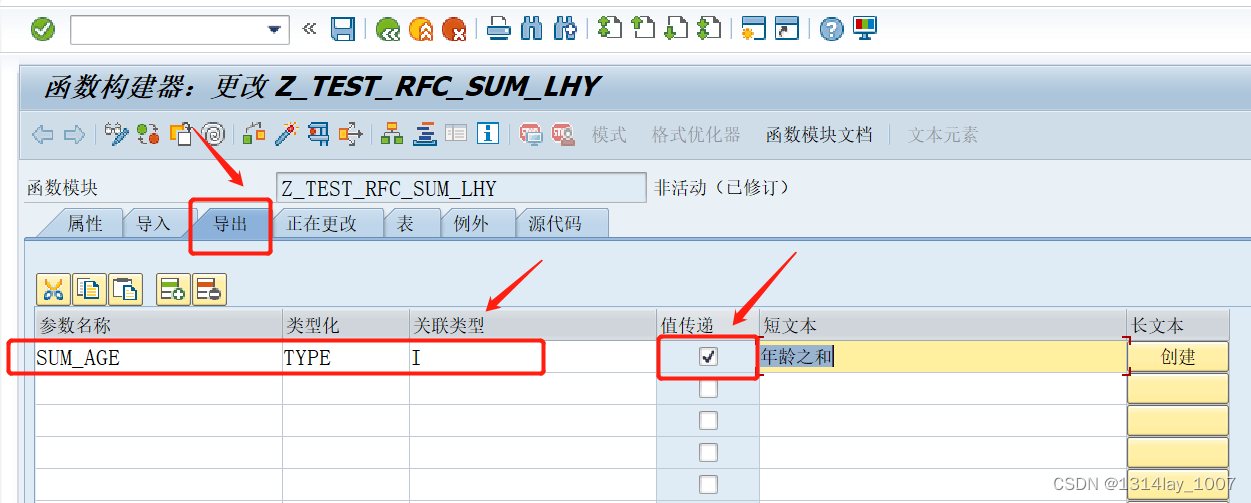Click the 创建 long text button
This screenshot has height=503, width=1251.
1178,356
